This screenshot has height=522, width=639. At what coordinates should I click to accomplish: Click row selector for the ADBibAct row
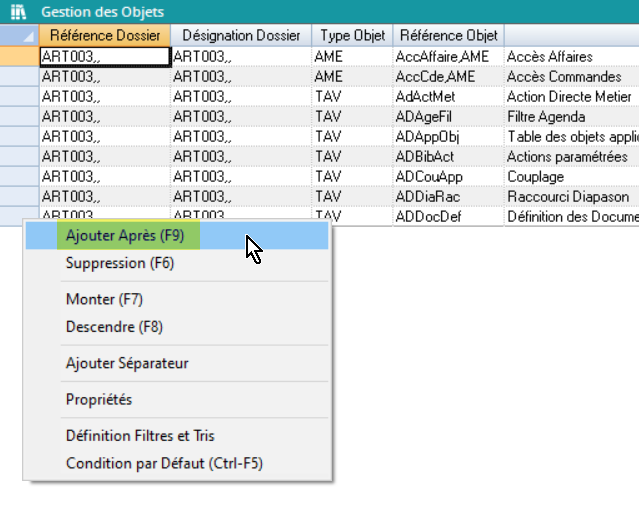[x=19, y=157]
